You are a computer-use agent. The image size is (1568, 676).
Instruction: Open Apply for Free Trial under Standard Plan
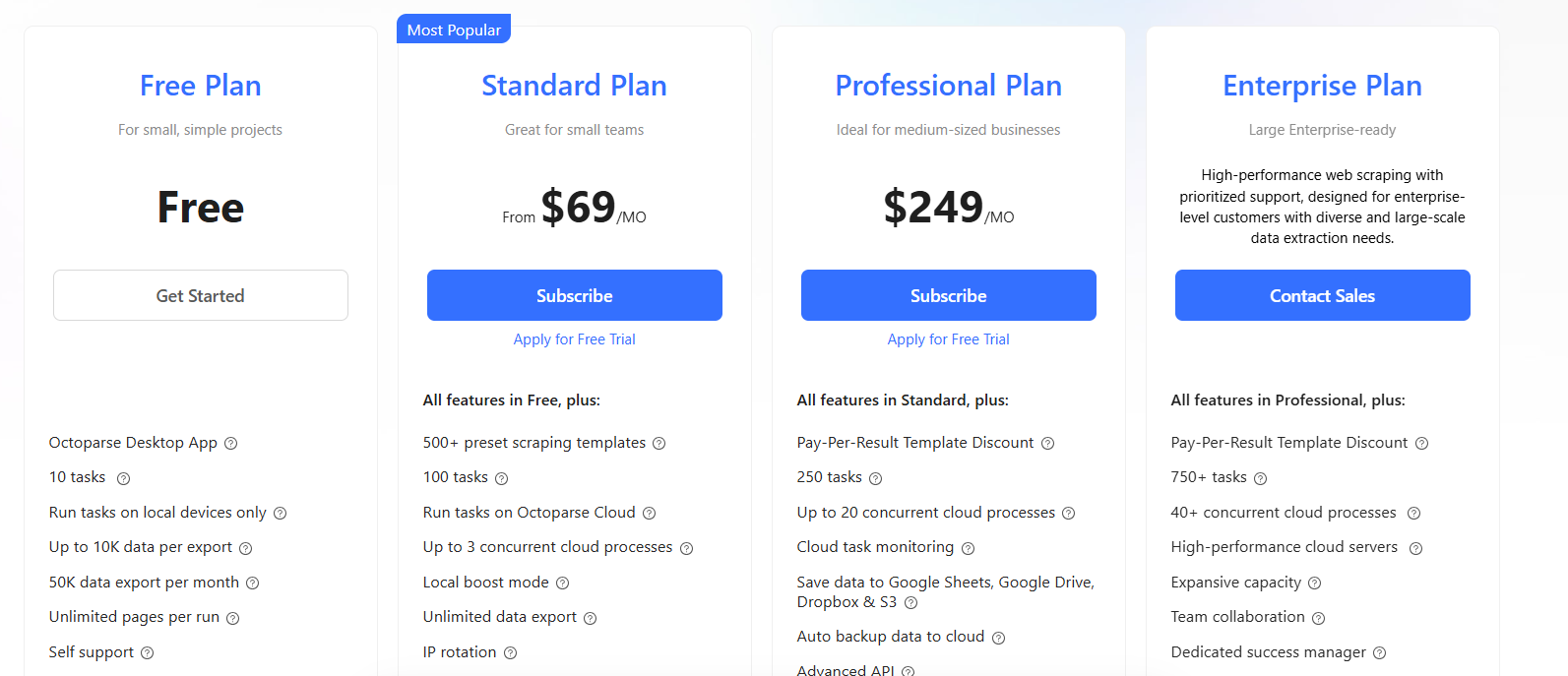click(574, 339)
